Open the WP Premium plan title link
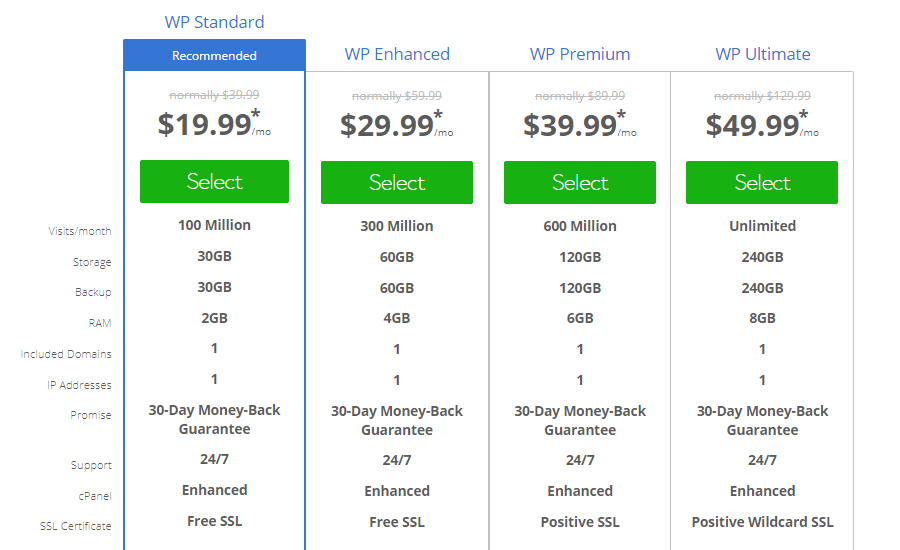This screenshot has height=550, width=900. tap(580, 55)
